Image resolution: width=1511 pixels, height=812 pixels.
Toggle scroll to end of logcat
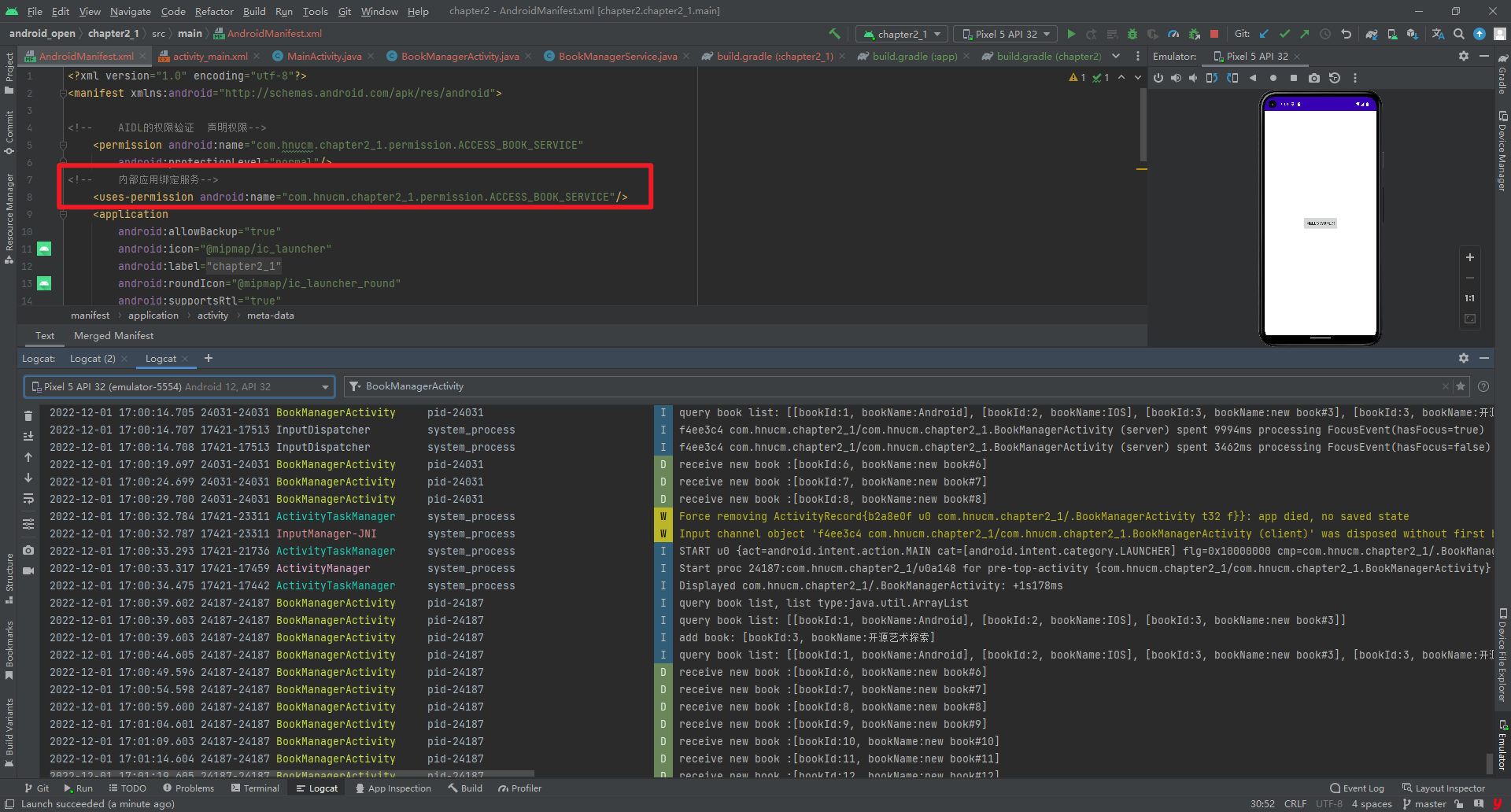coord(28,436)
